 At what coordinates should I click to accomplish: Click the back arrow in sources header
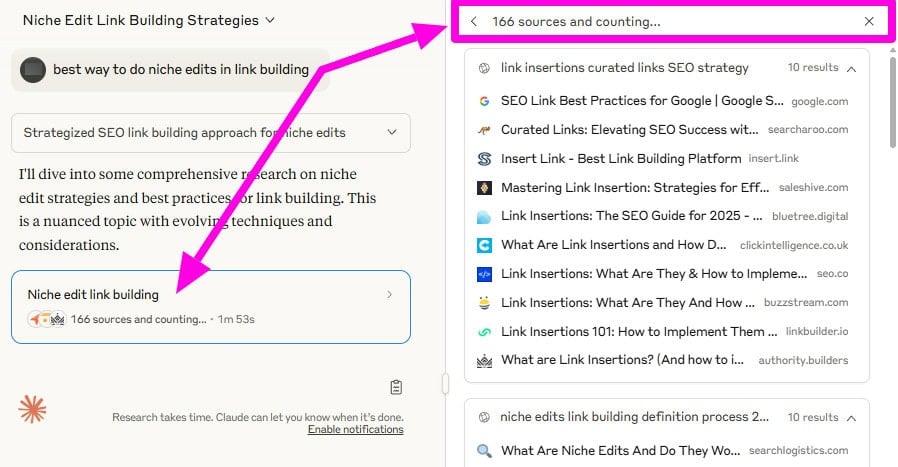click(473, 21)
